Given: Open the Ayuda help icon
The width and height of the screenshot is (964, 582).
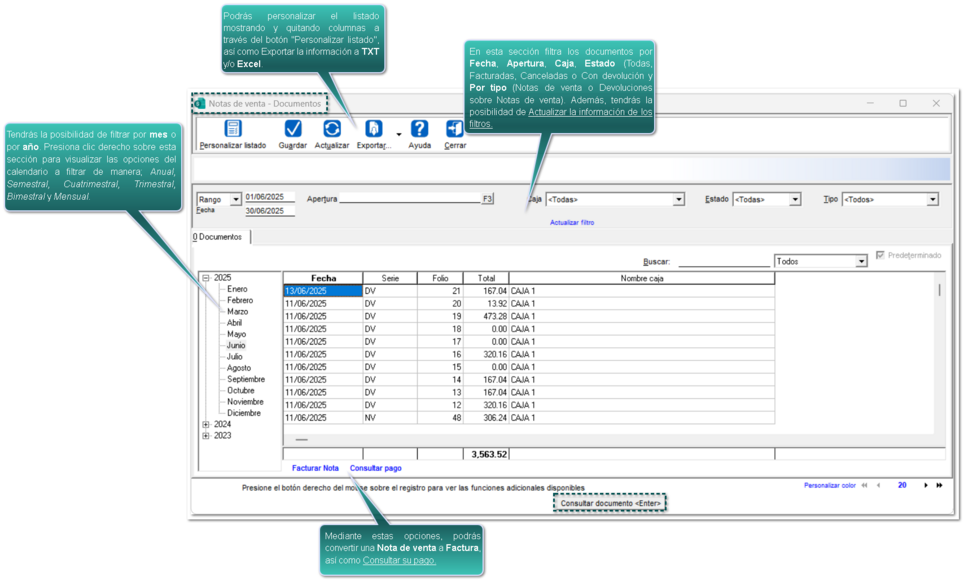Looking at the screenshot, I should coord(420,130).
